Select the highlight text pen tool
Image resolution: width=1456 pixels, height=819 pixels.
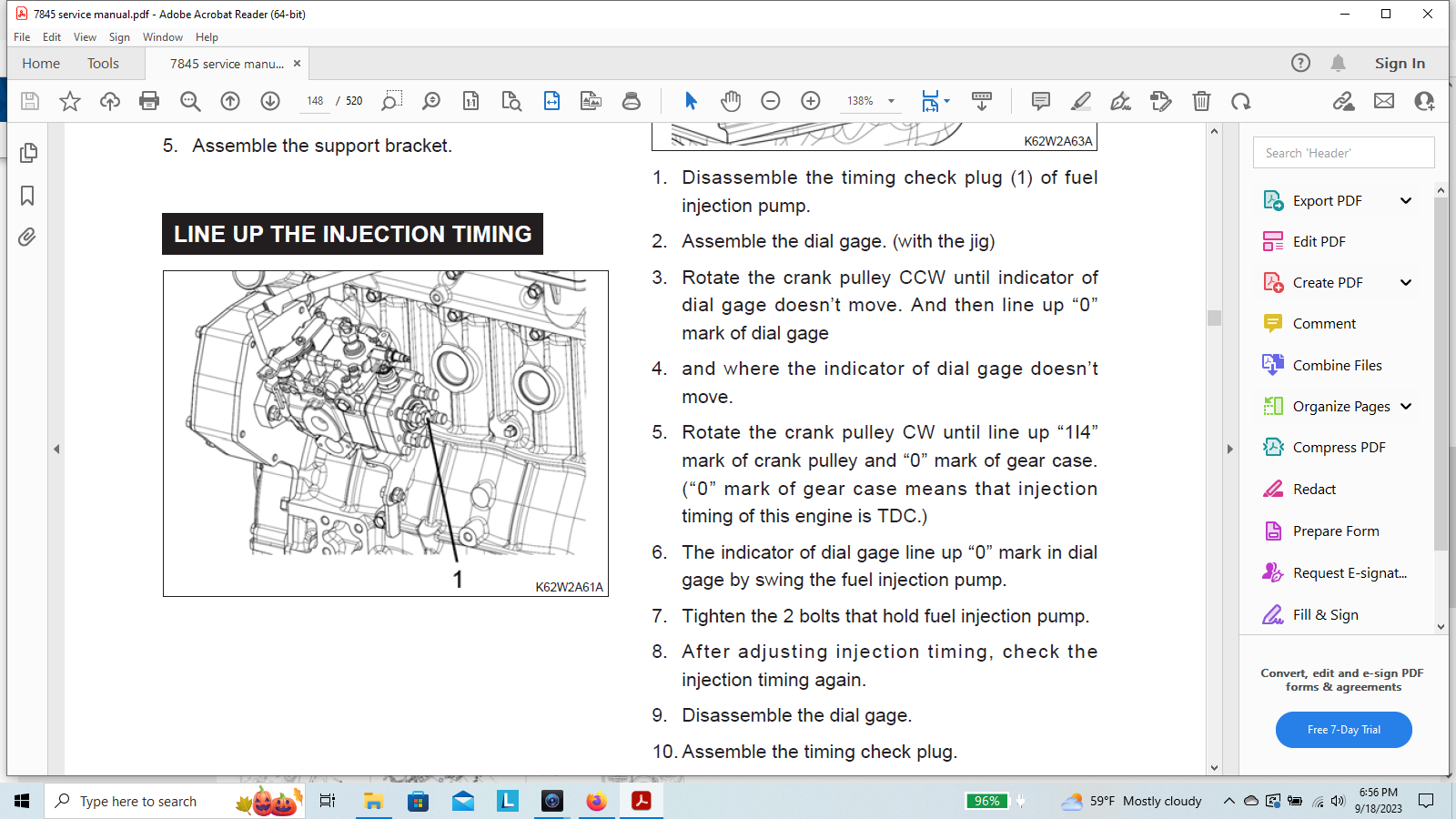point(1081,101)
